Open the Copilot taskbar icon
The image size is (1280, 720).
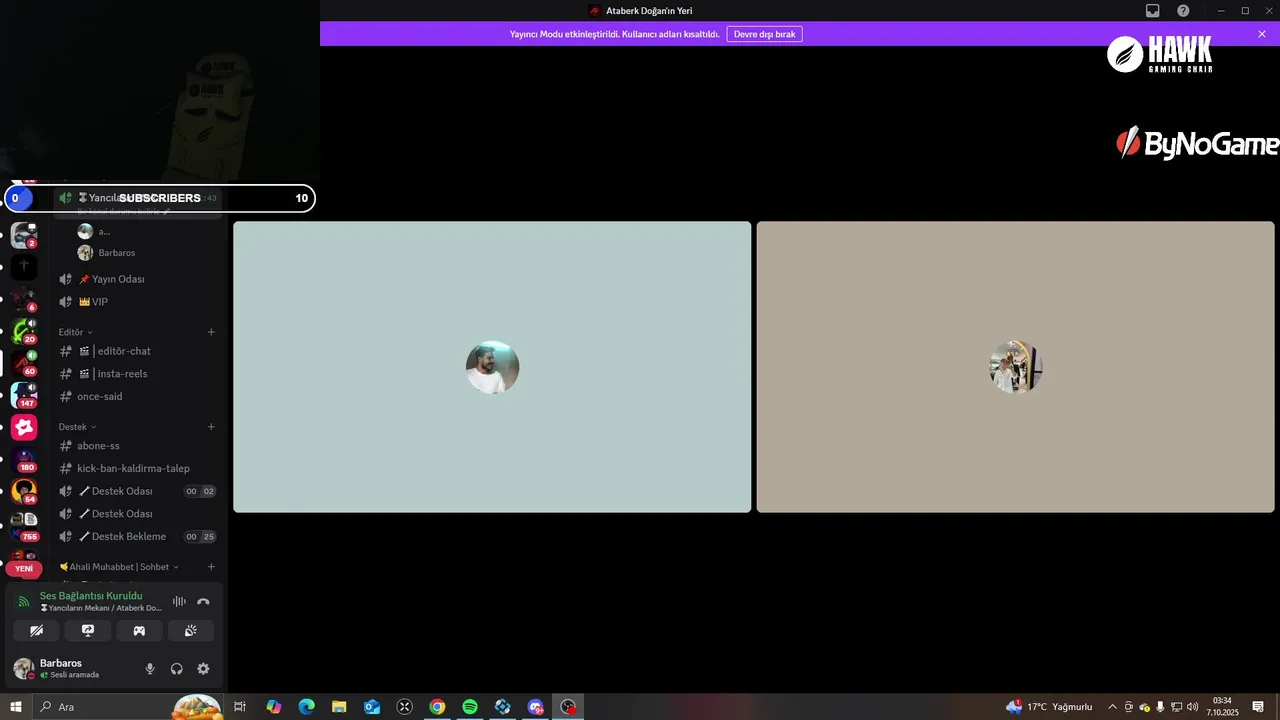[274, 707]
